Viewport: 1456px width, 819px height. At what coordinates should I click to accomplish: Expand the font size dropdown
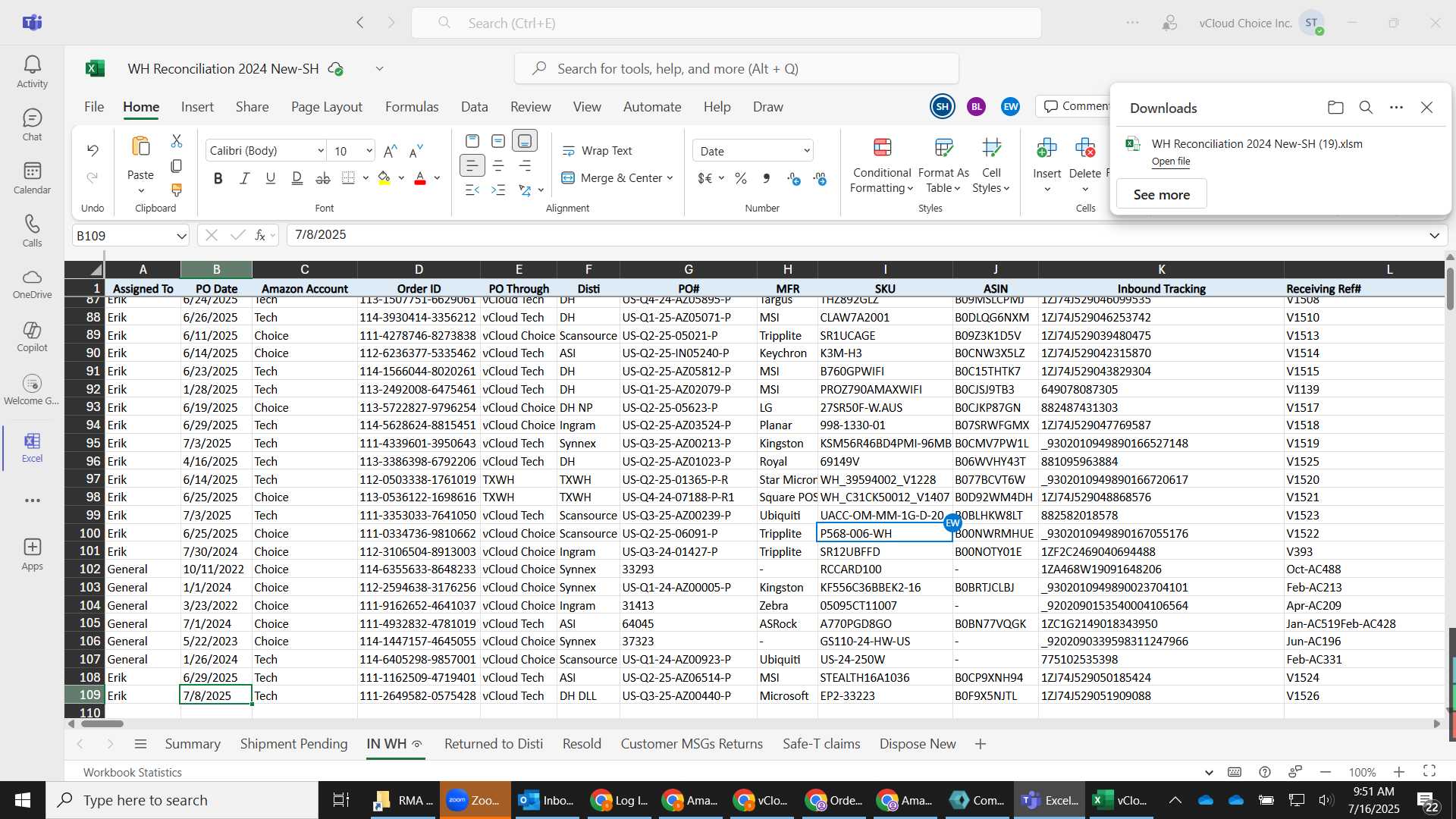pos(369,151)
